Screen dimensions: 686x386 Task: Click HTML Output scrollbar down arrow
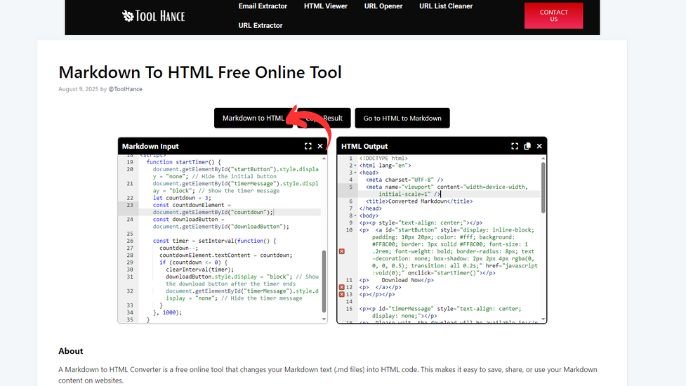click(x=543, y=319)
